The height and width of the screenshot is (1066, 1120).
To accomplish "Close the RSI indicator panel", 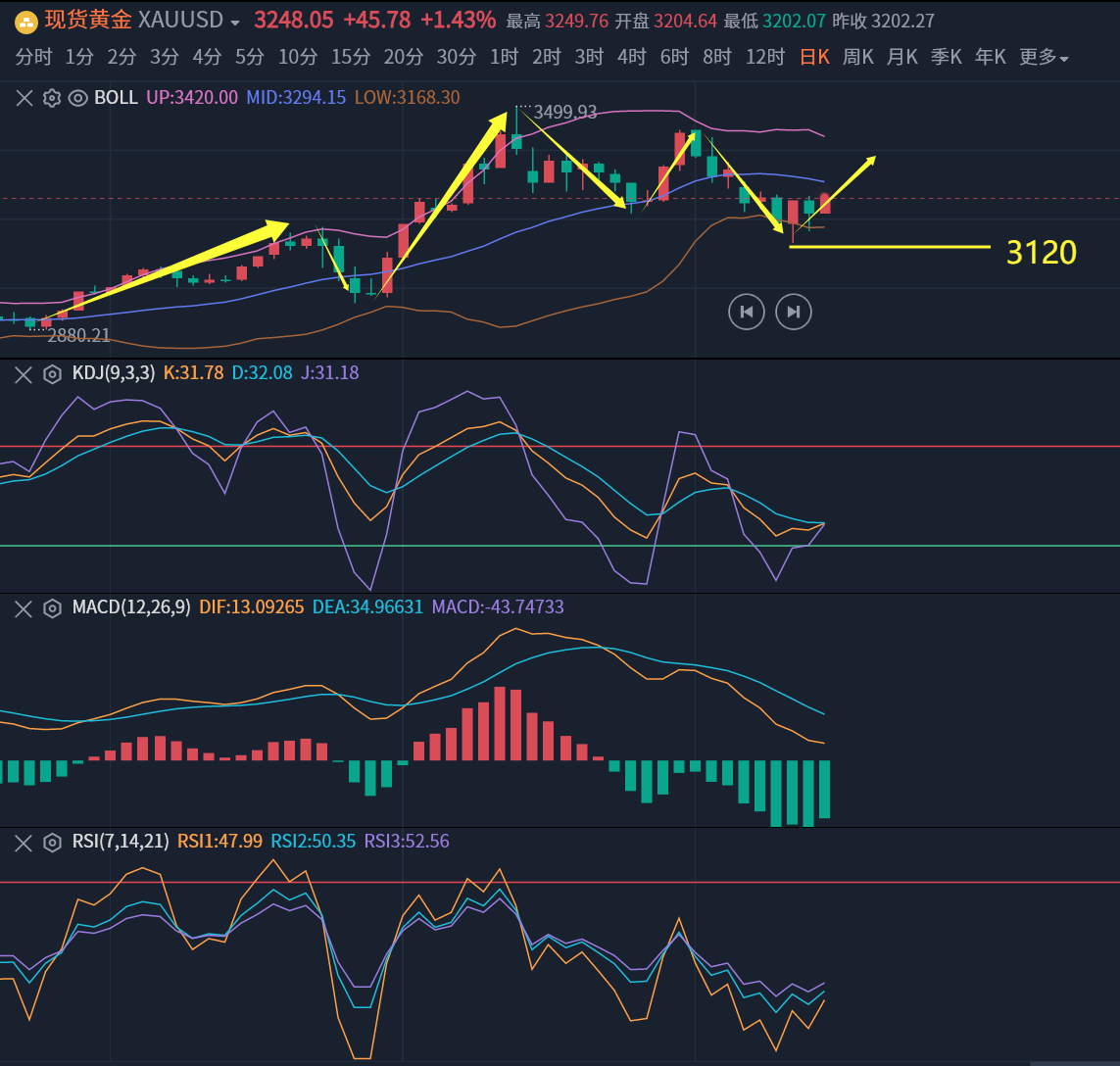I will coord(24,843).
